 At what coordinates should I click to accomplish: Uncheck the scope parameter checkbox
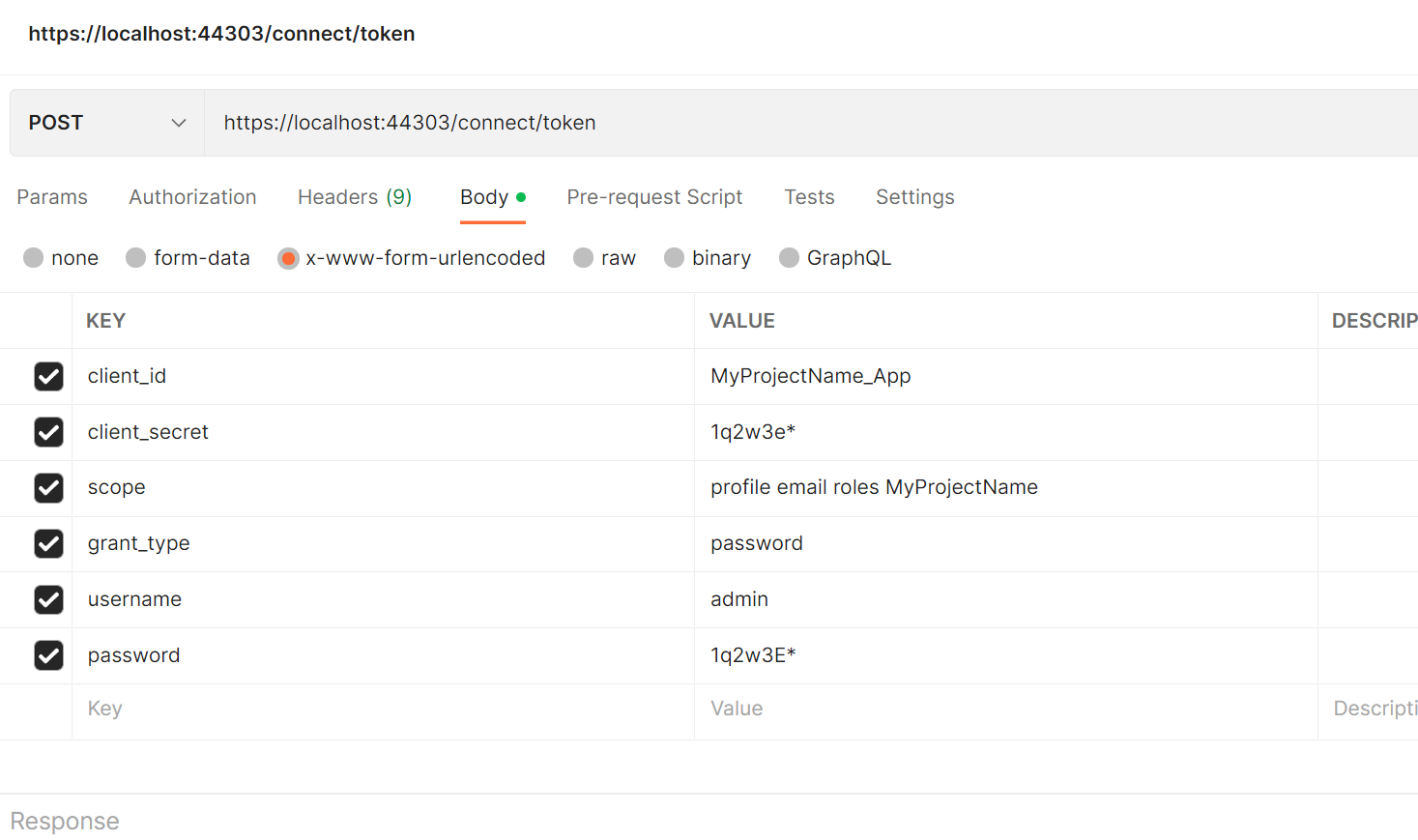(48, 488)
